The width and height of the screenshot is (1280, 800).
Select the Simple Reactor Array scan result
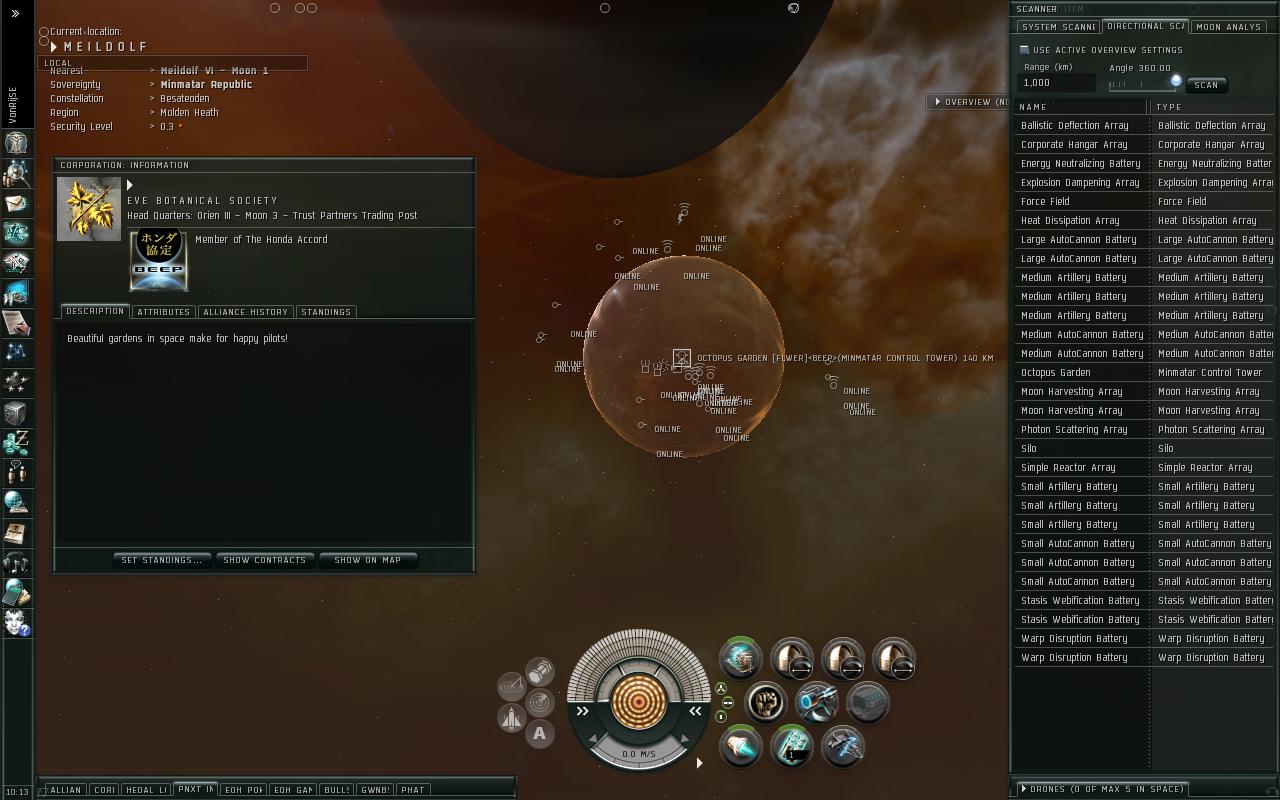[x=1145, y=468]
